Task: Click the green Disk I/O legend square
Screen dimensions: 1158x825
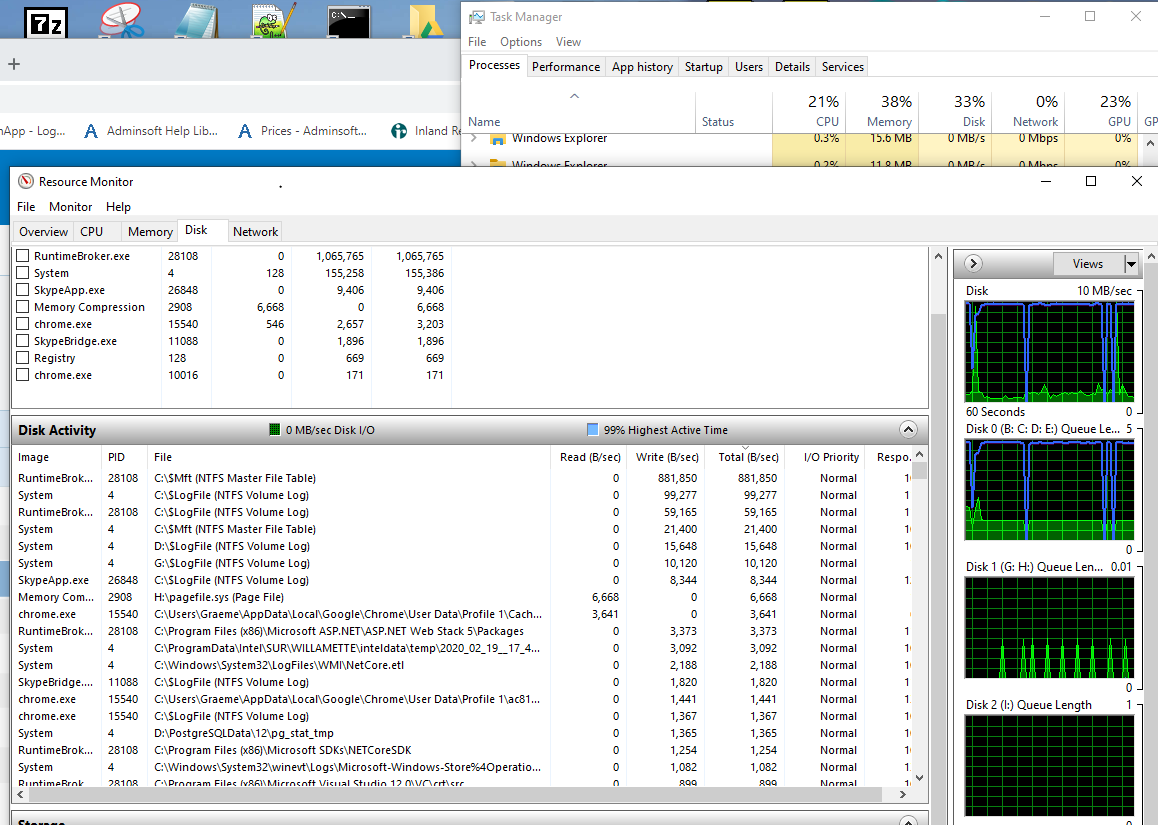Action: click(275, 430)
